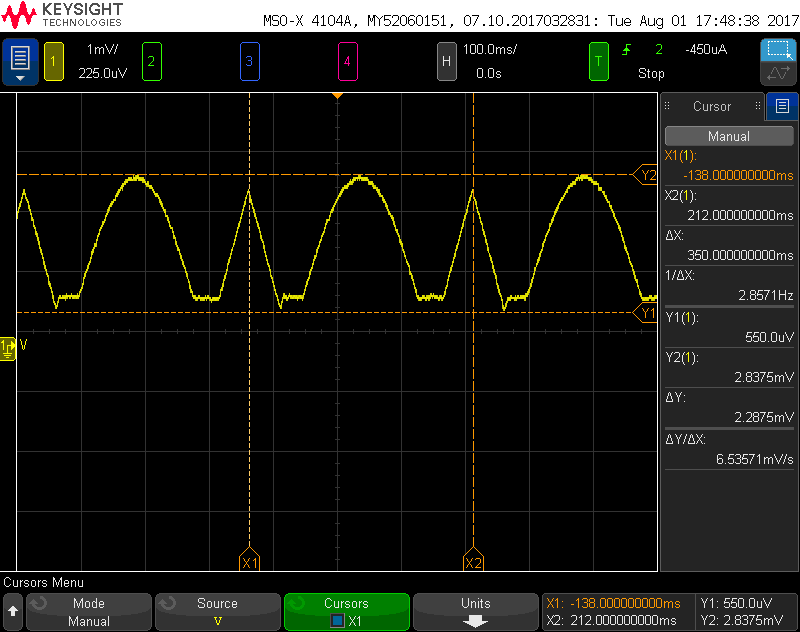Enable Channel 4
Image resolution: width=800 pixels, height=632 pixels.
click(348, 61)
